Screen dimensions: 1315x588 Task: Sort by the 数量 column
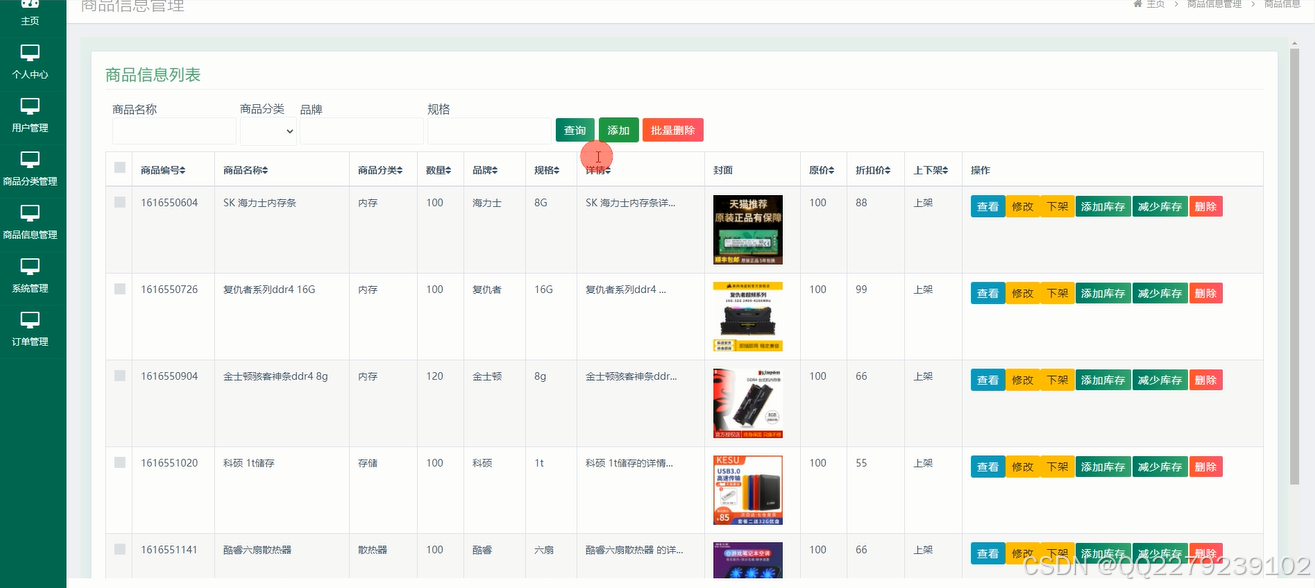point(439,171)
